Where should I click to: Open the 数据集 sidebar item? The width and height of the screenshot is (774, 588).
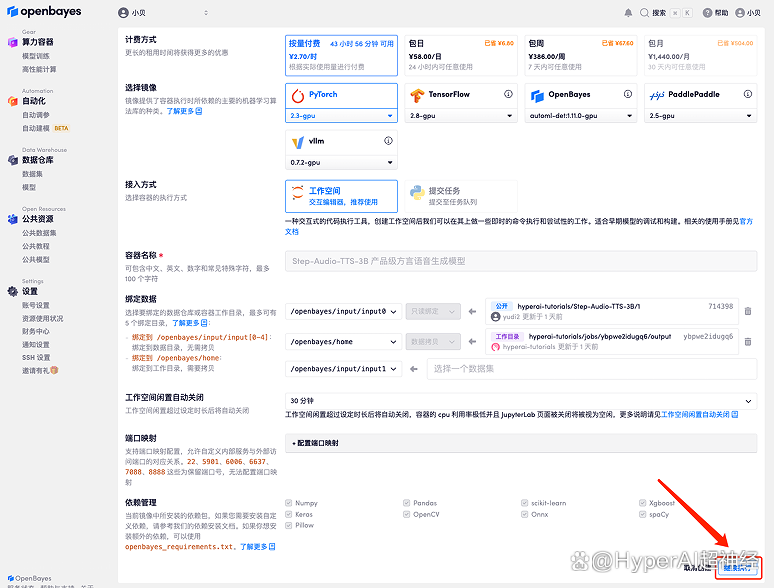tap(33, 174)
